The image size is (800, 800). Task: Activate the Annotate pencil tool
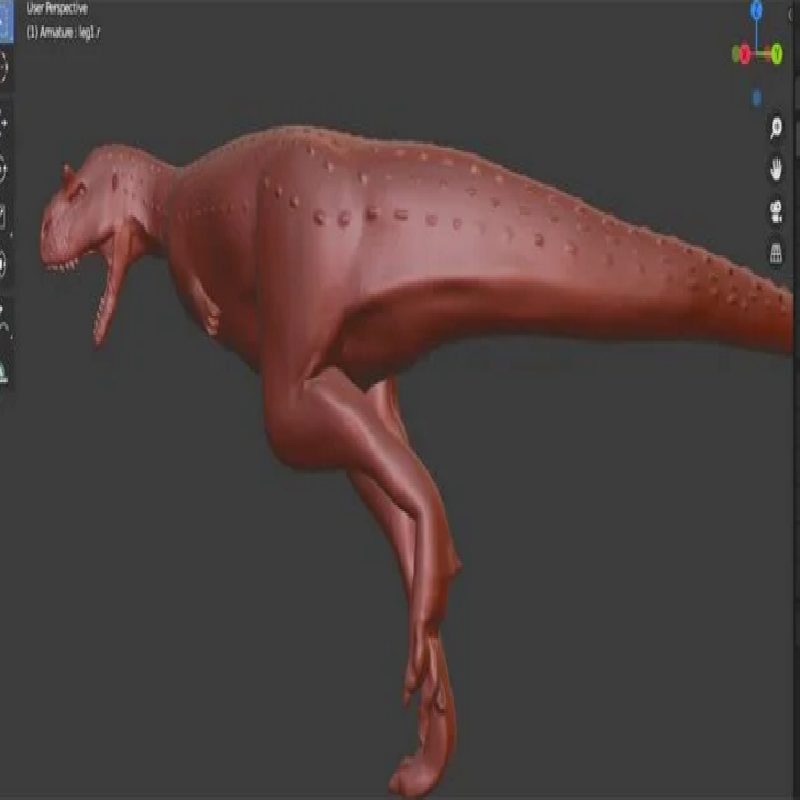pos(3,318)
